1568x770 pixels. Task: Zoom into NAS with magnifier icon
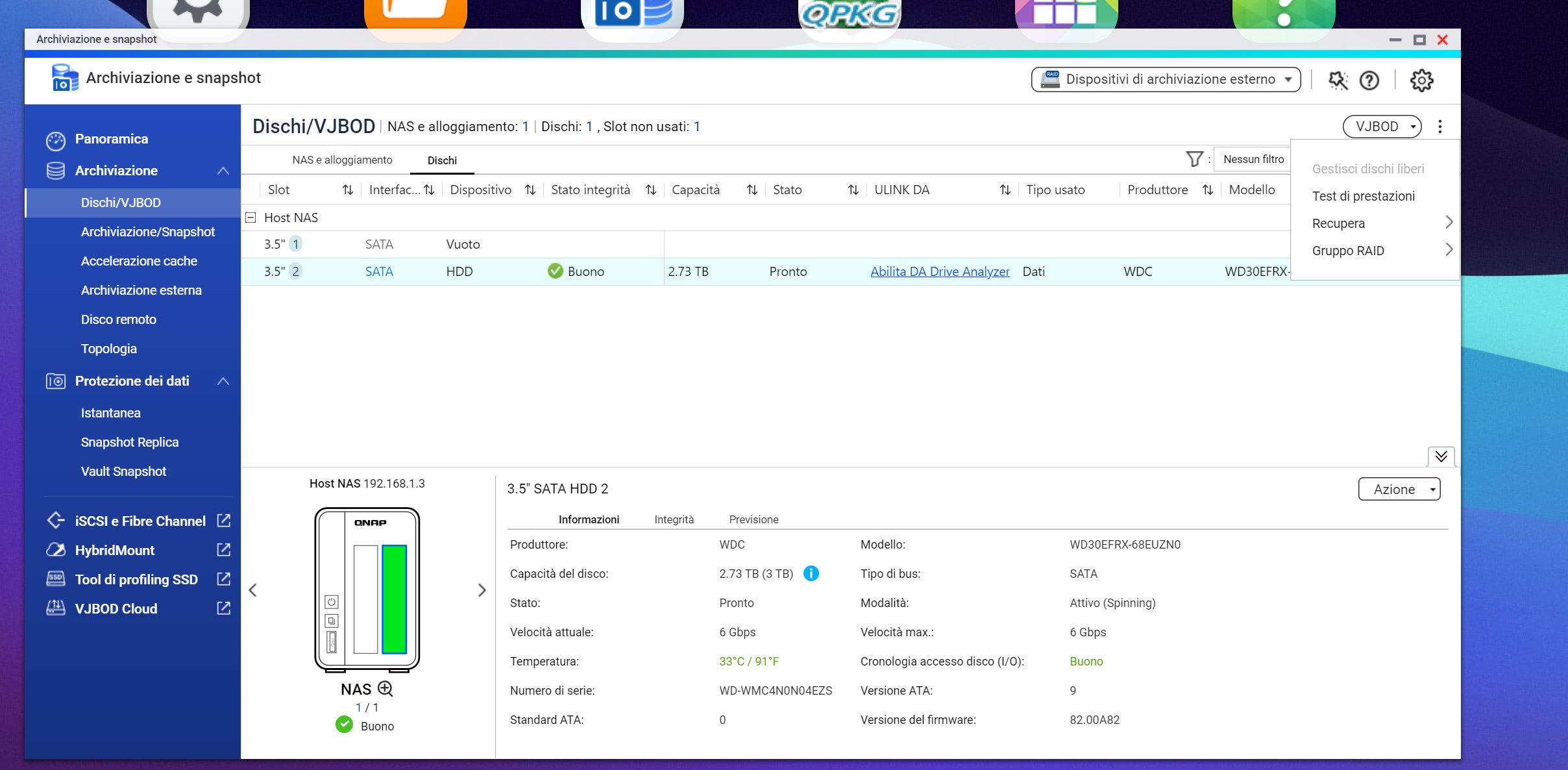point(386,688)
